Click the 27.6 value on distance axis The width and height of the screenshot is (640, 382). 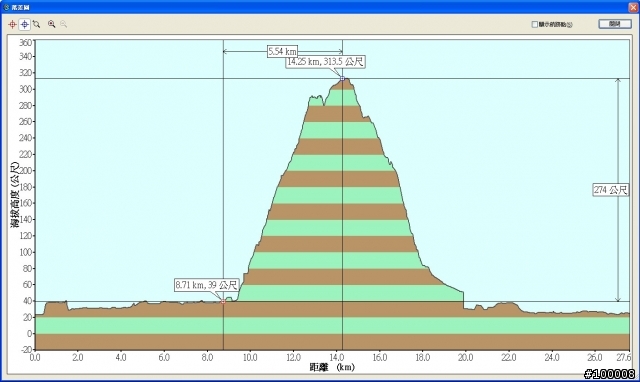pos(623,358)
